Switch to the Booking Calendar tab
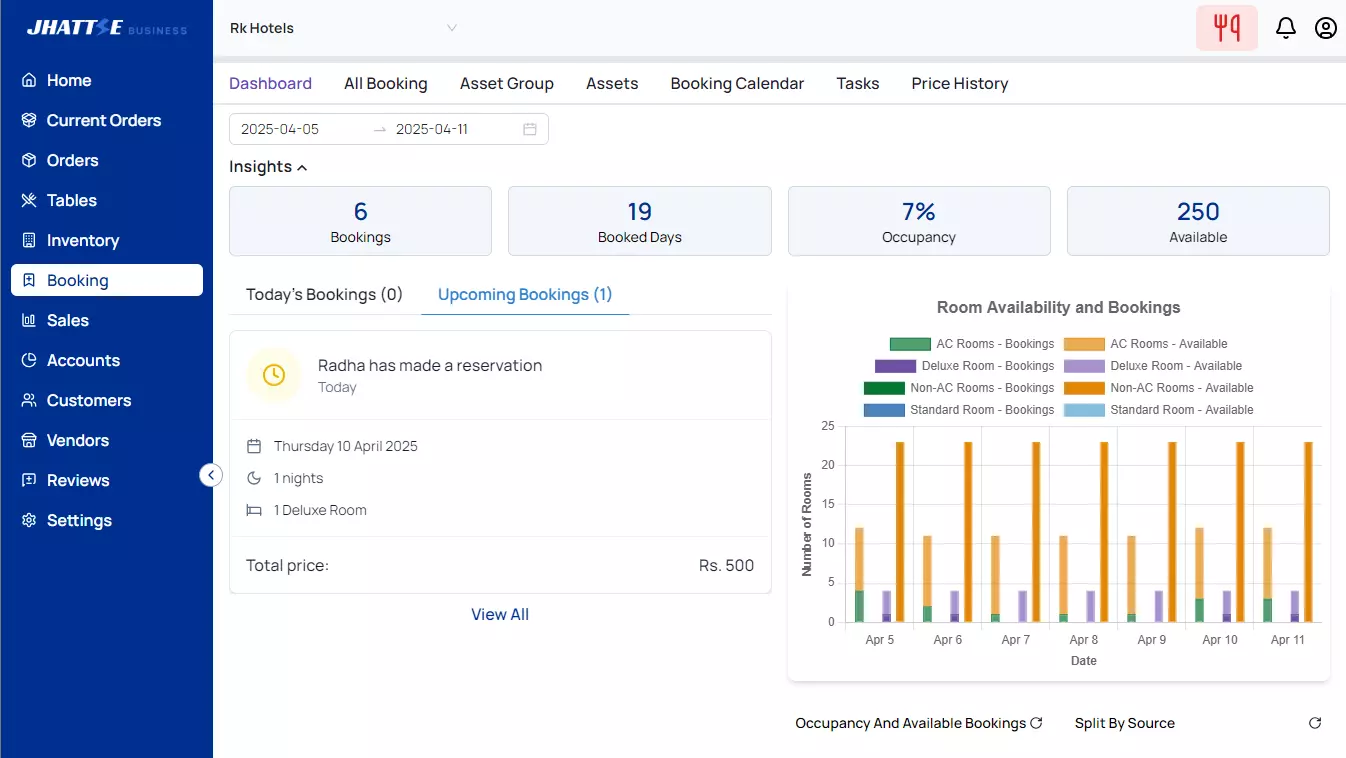 (x=737, y=83)
